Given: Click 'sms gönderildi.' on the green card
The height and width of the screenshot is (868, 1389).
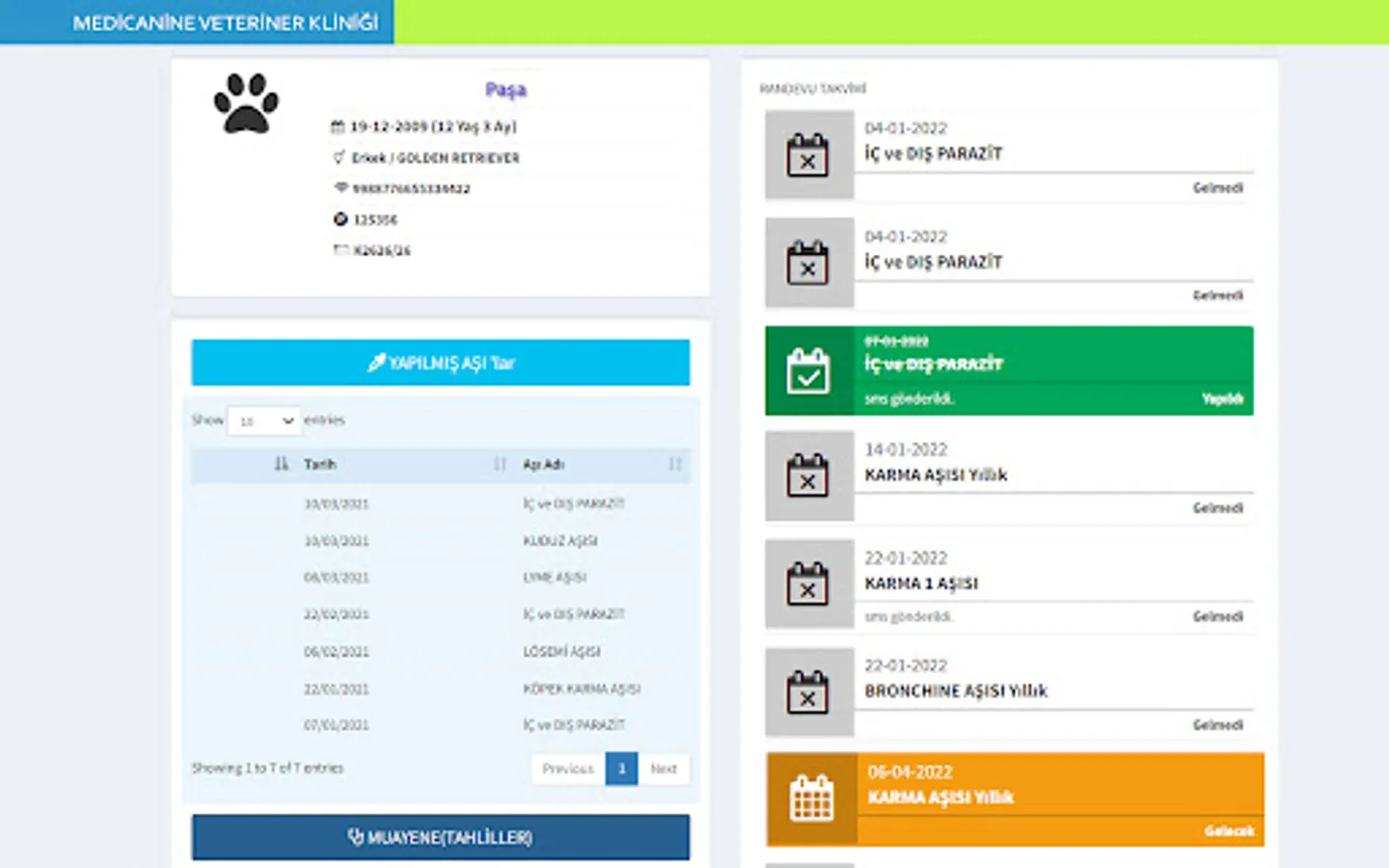Looking at the screenshot, I should (910, 398).
